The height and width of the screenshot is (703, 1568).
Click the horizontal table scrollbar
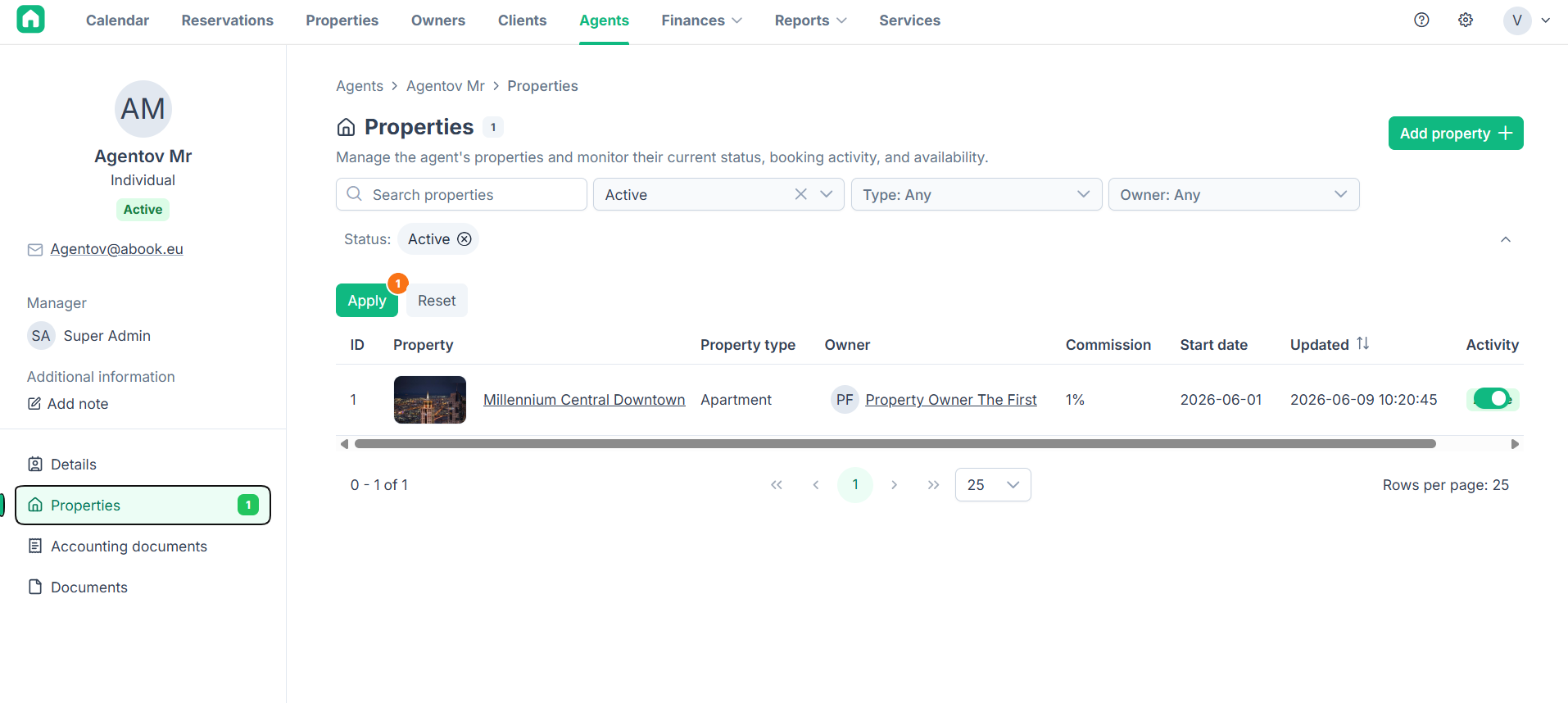pyautogui.click(x=895, y=444)
